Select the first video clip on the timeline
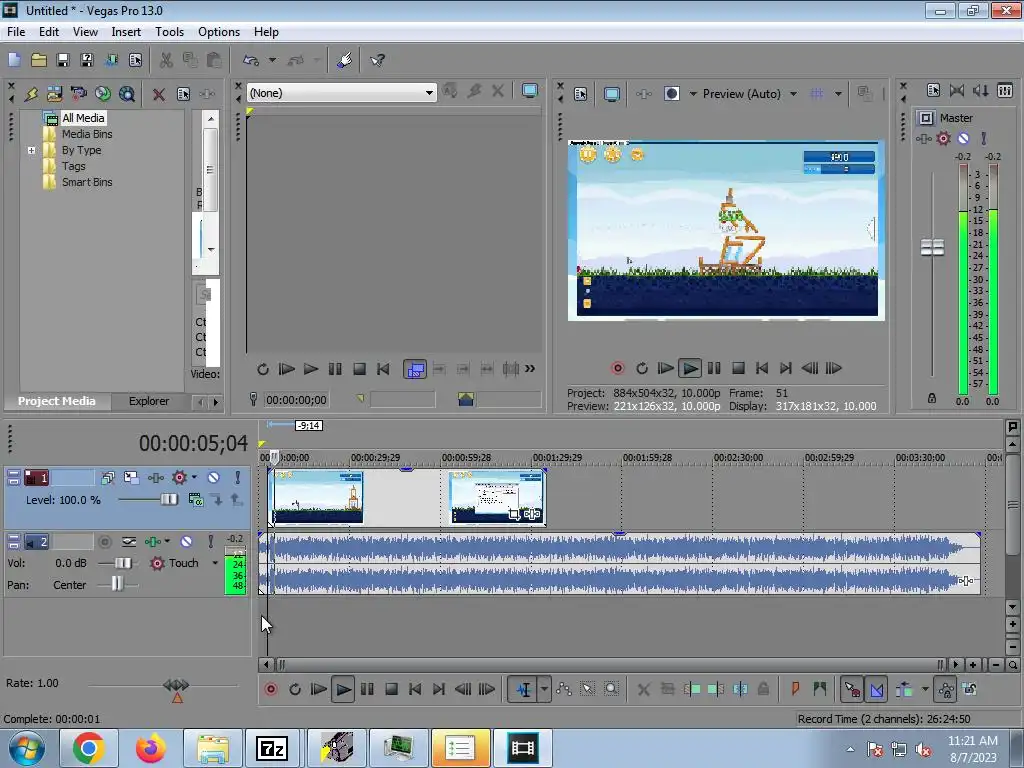Screen dimensions: 1024x768 pos(317,497)
